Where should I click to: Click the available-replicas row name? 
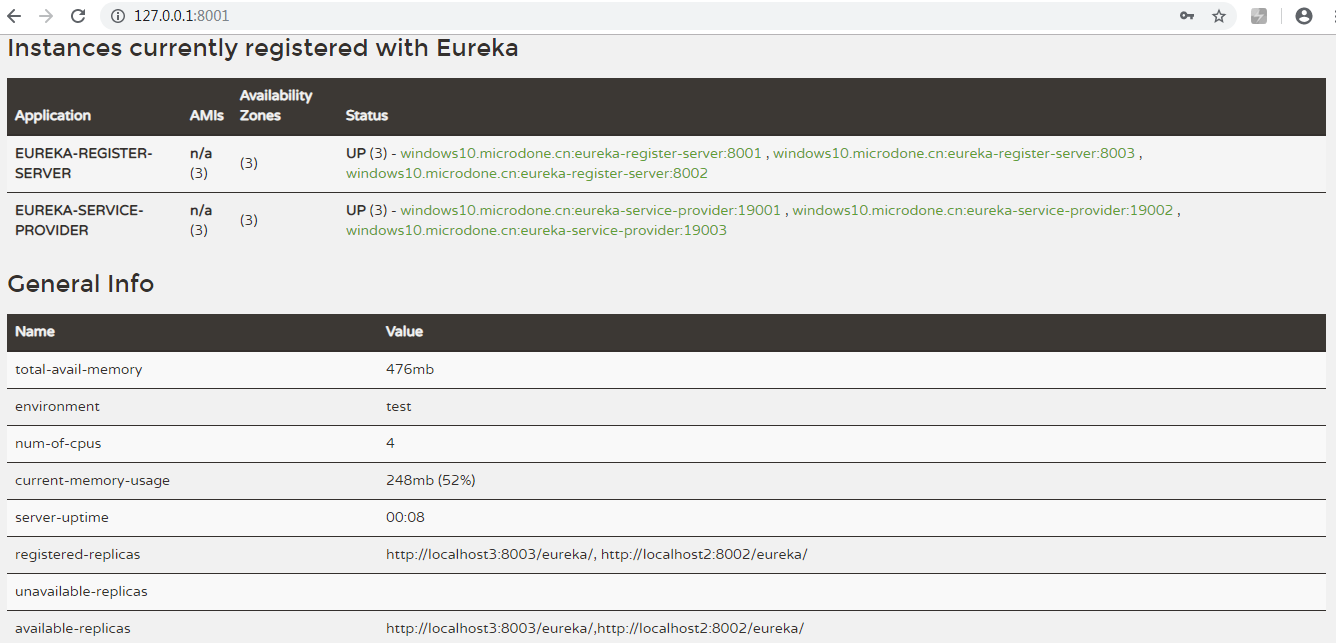coord(73,628)
